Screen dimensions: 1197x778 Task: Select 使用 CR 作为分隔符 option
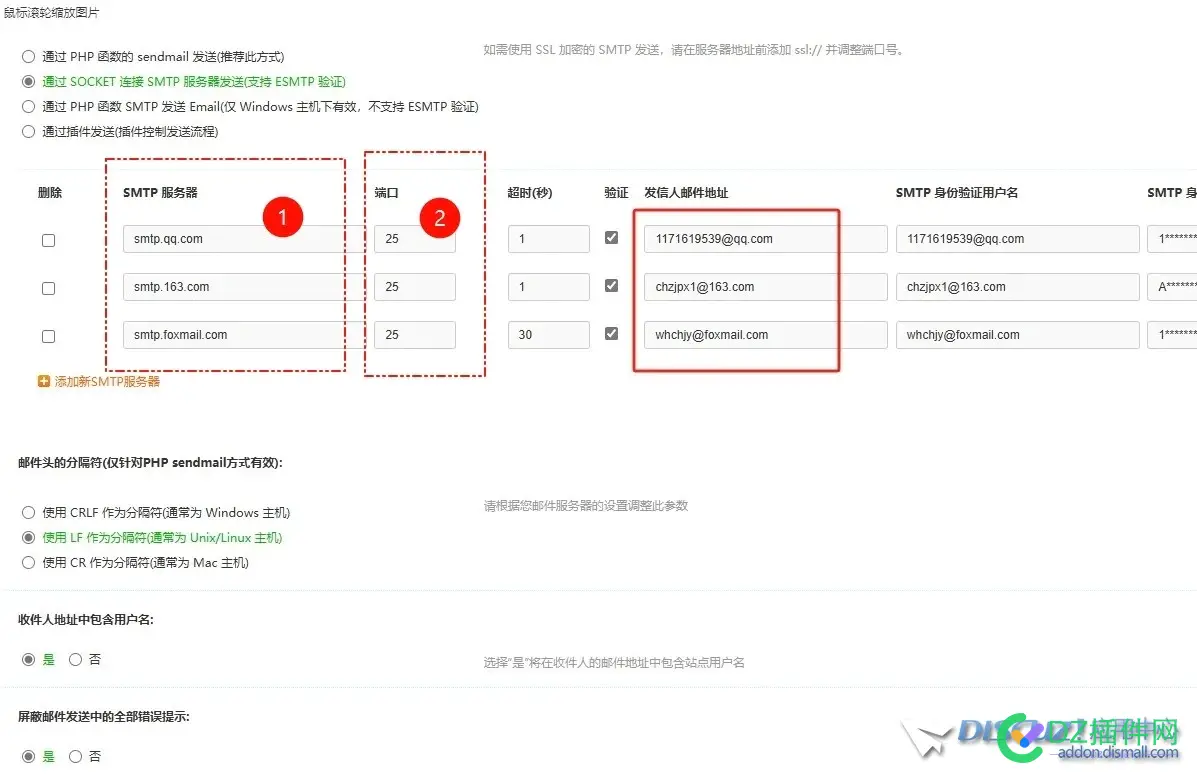pos(28,562)
